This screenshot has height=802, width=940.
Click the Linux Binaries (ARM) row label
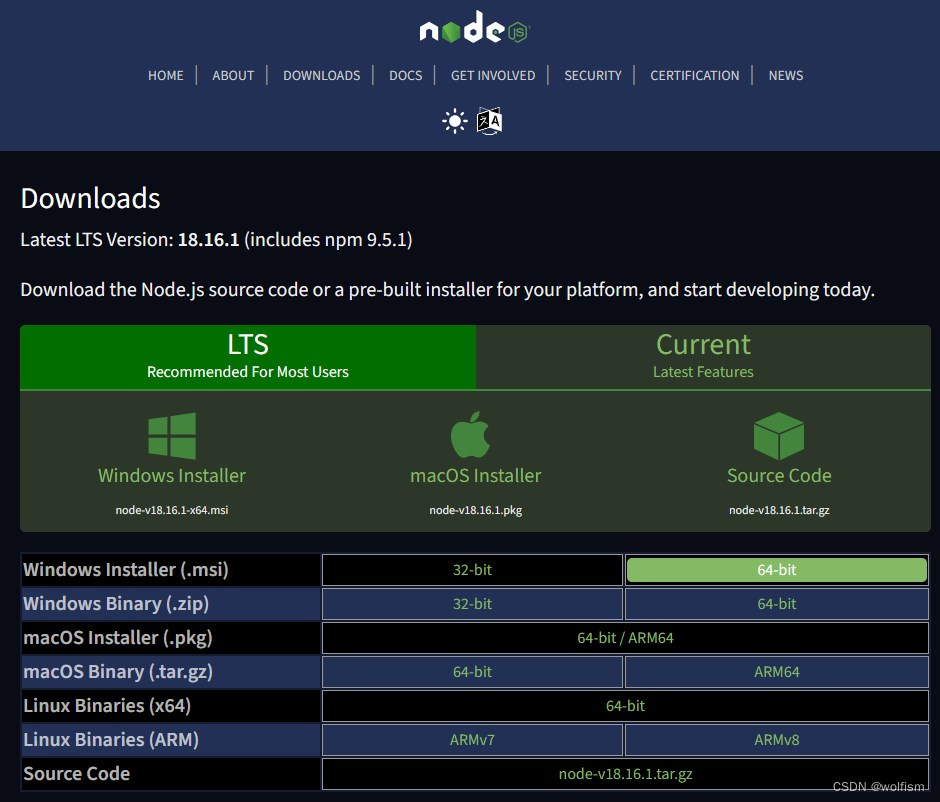111,740
